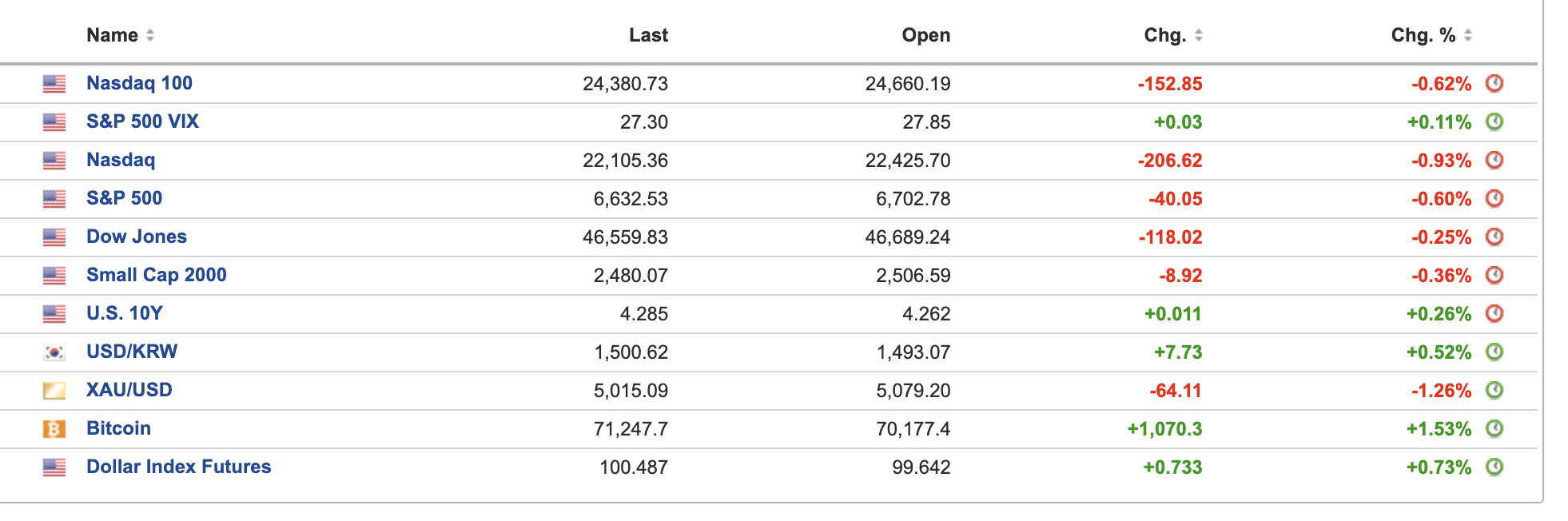1568x521 pixels.
Task: Click the Last column header
Action: 648,35
